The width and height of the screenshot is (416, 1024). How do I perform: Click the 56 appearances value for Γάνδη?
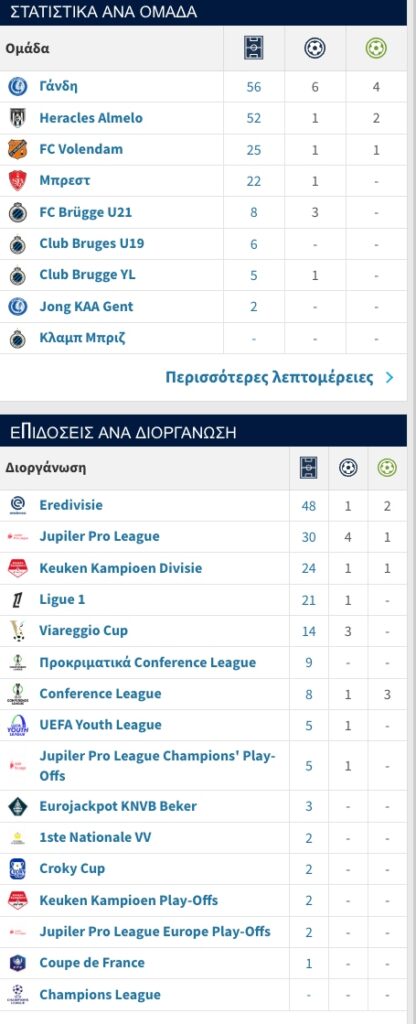(254, 87)
